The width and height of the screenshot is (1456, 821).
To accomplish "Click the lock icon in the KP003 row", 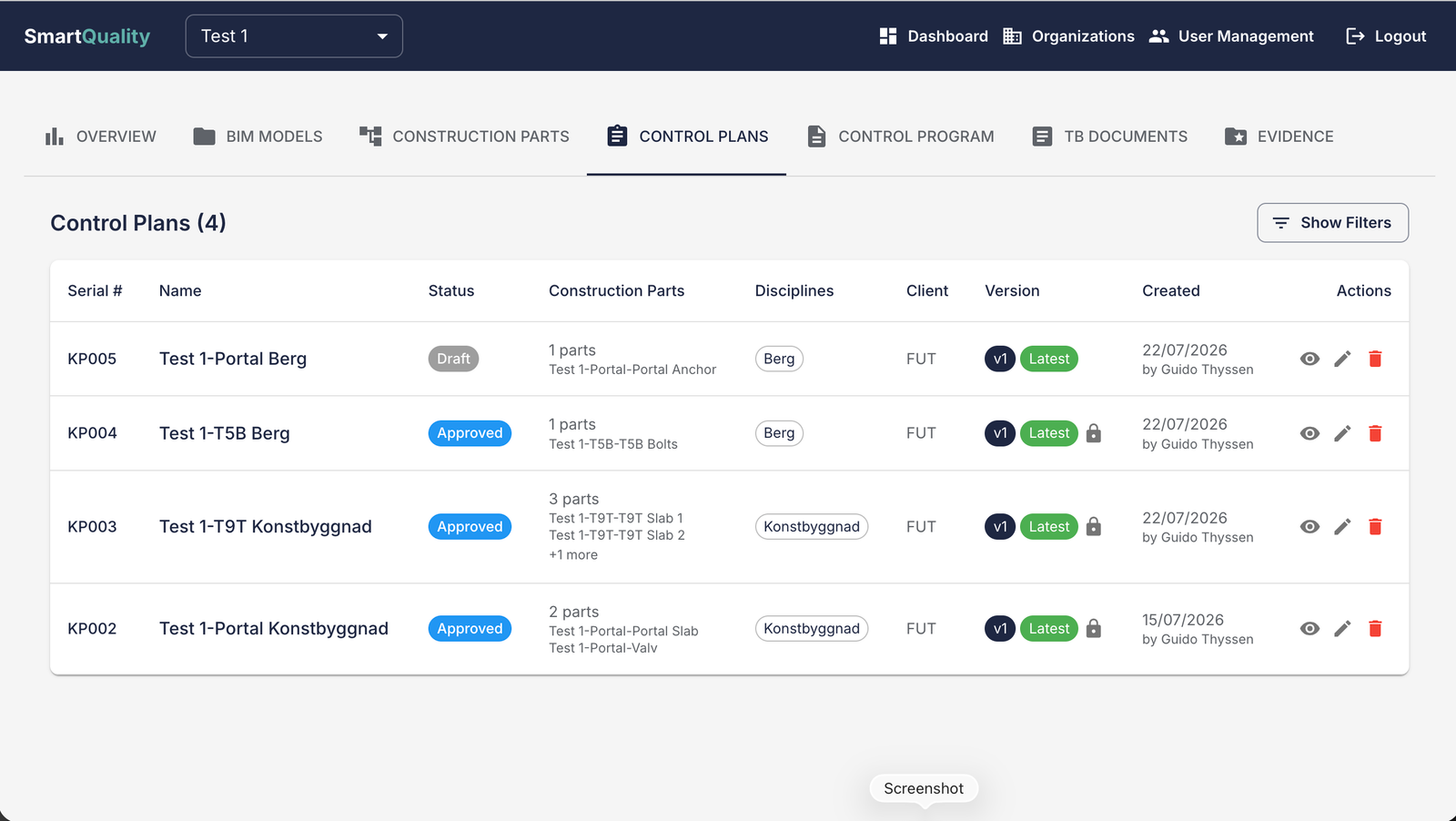I will tap(1094, 526).
